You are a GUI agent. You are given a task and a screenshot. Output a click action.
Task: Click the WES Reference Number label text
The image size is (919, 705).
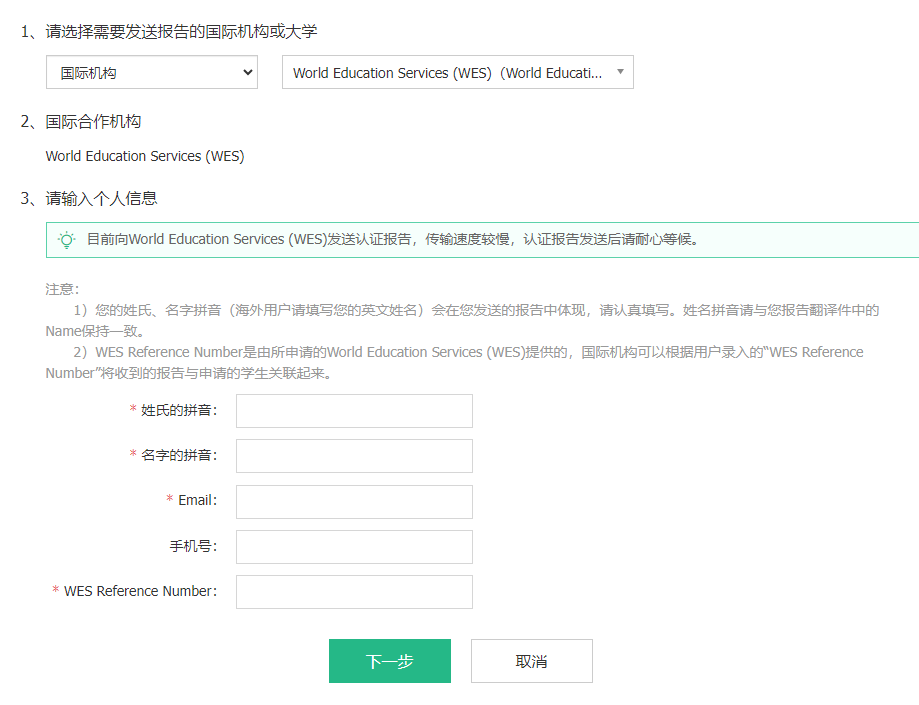(139, 591)
